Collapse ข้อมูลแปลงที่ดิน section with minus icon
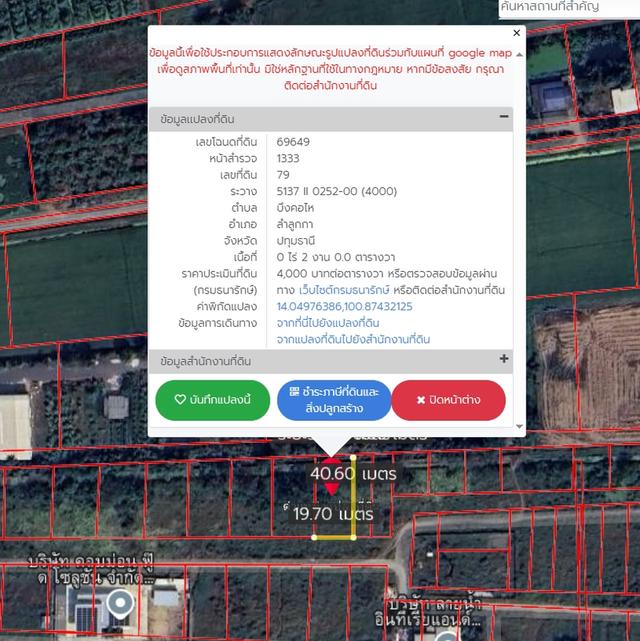This screenshot has width=640, height=641. click(503, 118)
